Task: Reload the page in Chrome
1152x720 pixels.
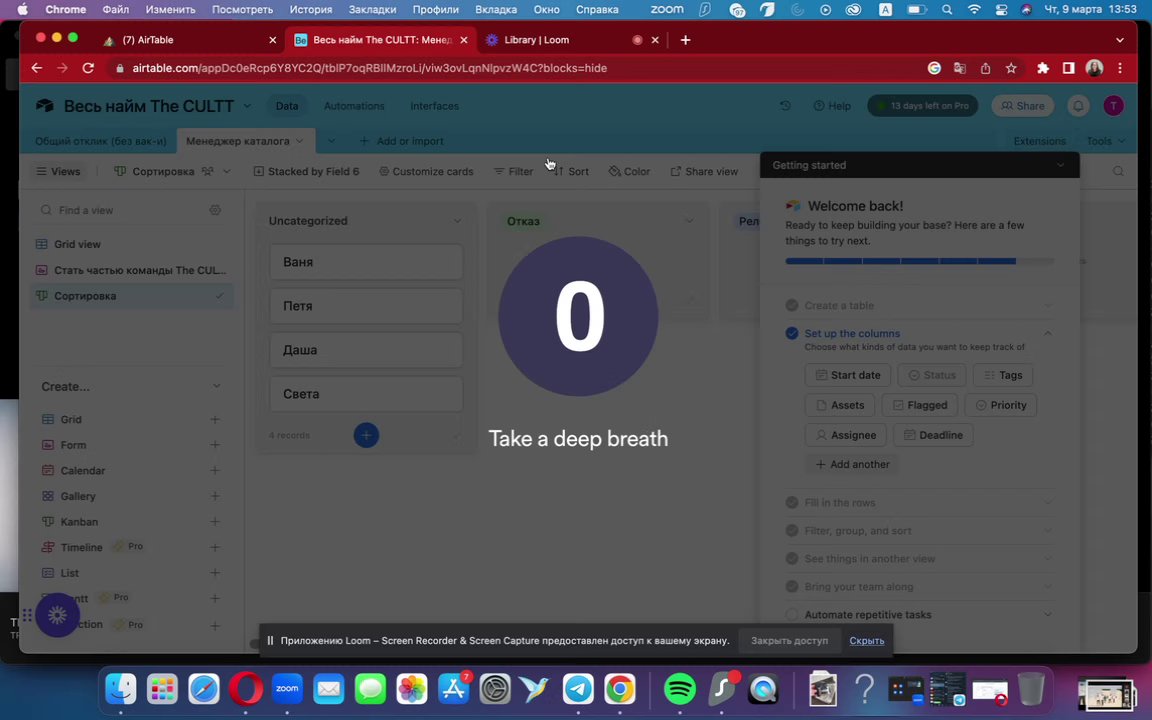Action: click(x=88, y=68)
